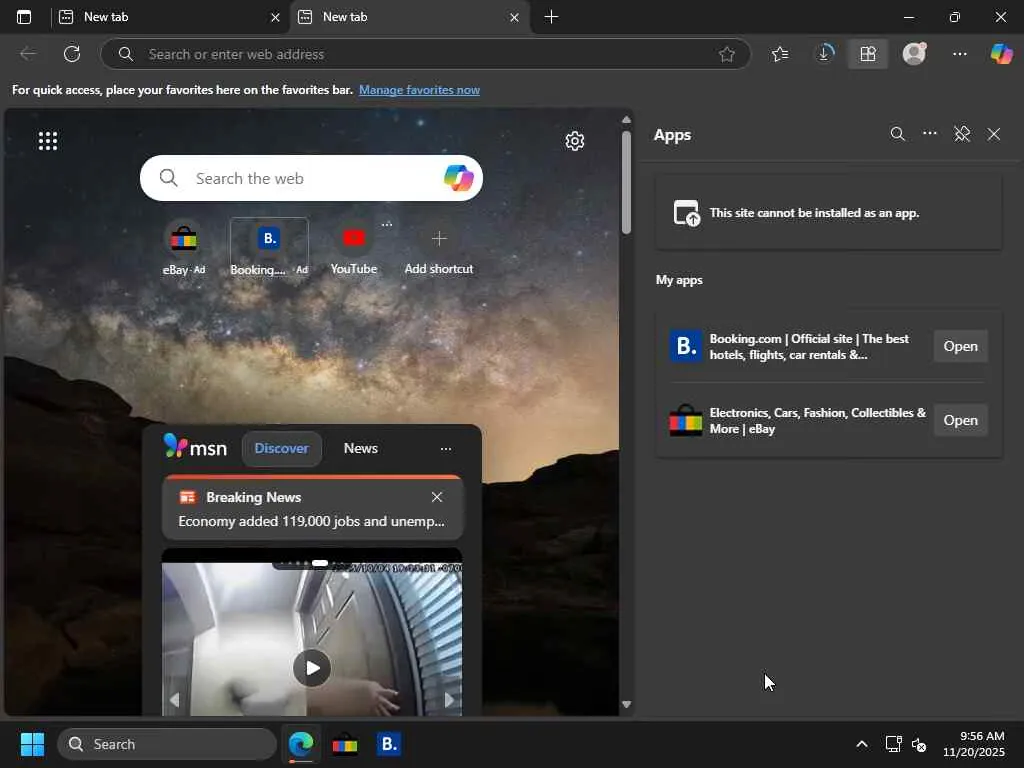Unpin the Apps side panel
This screenshot has height=768, width=1024.
[962, 134]
